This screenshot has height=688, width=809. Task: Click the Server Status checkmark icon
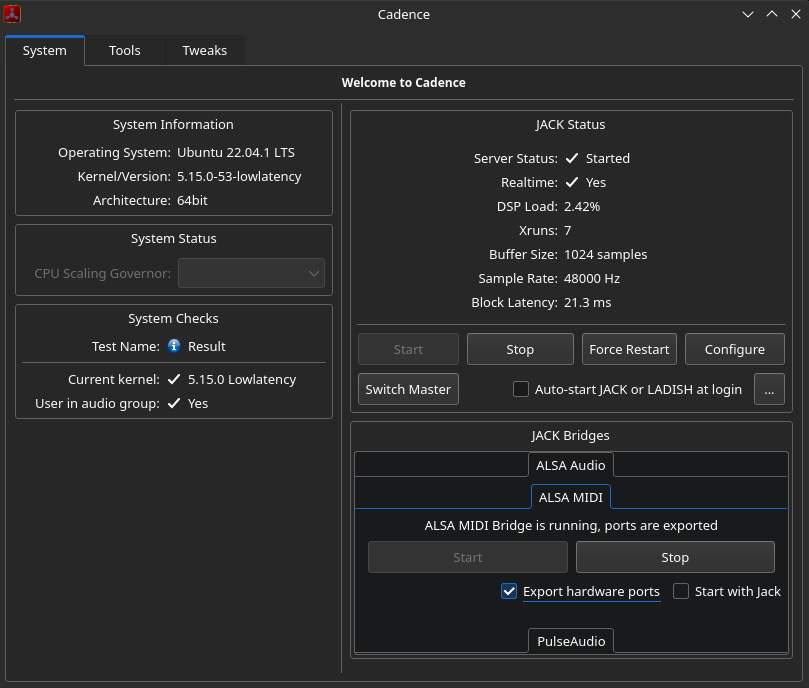(572, 158)
